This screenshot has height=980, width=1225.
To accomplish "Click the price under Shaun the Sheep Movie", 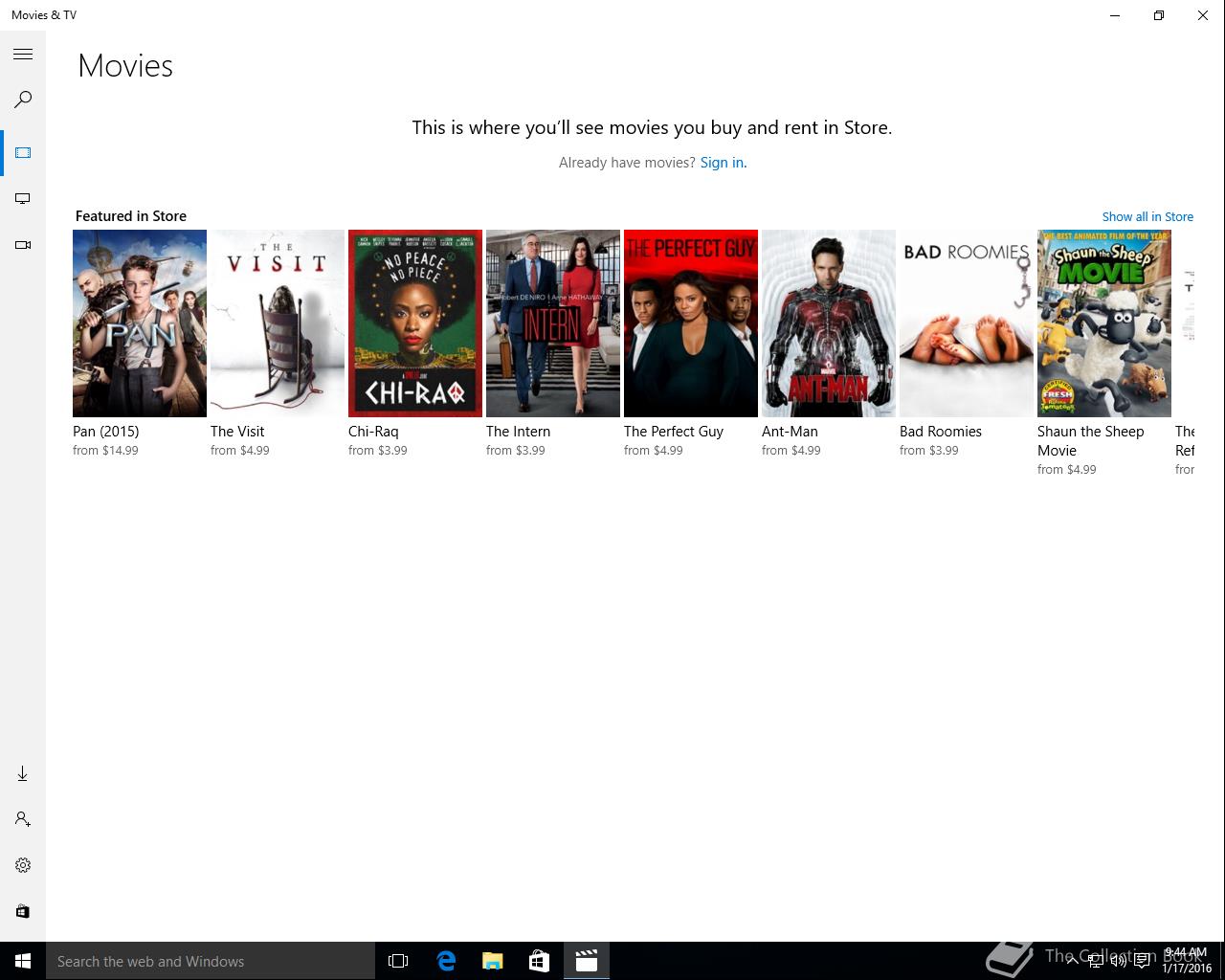I will (1067, 470).
